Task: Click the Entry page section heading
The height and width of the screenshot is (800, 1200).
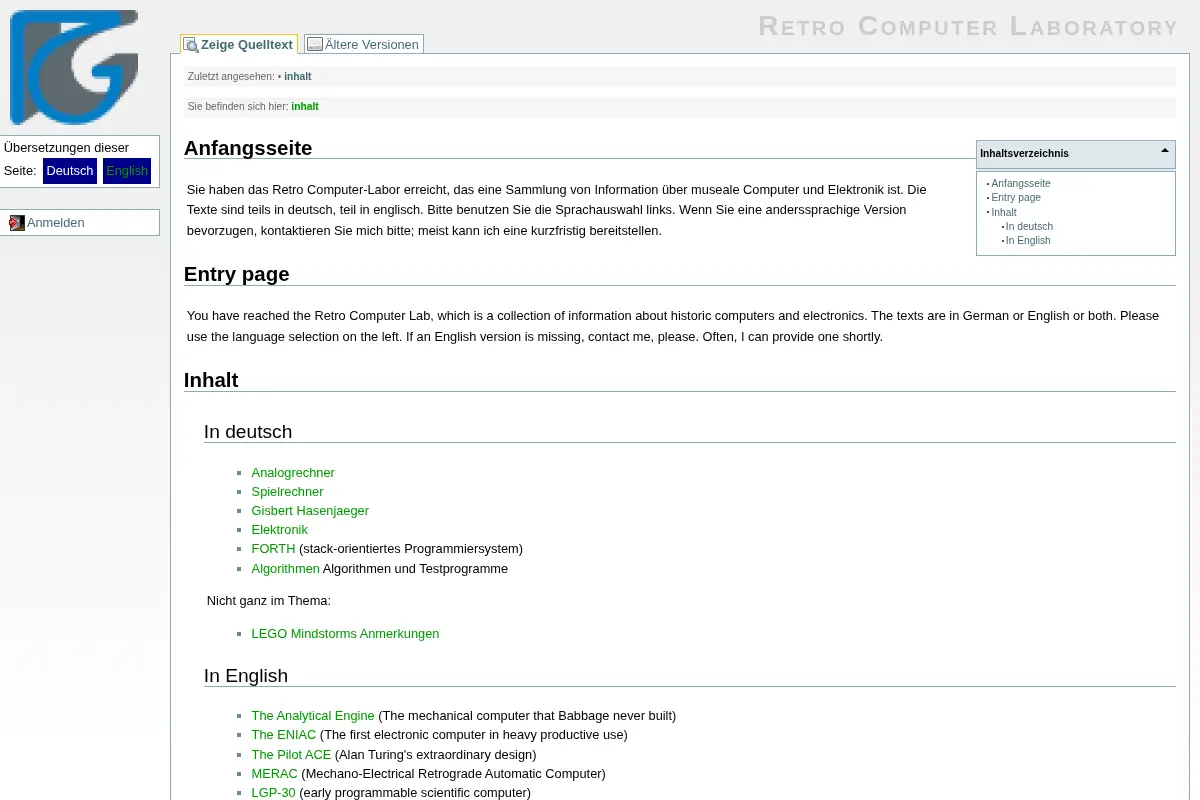Action: coord(237,274)
